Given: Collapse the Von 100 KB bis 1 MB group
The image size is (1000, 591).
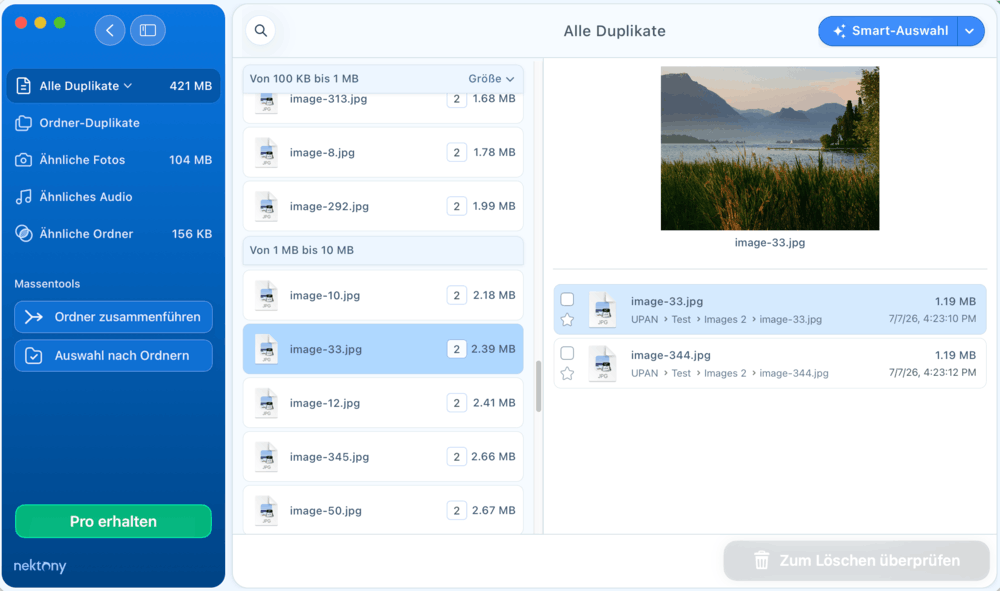Looking at the screenshot, I should click(x=383, y=78).
